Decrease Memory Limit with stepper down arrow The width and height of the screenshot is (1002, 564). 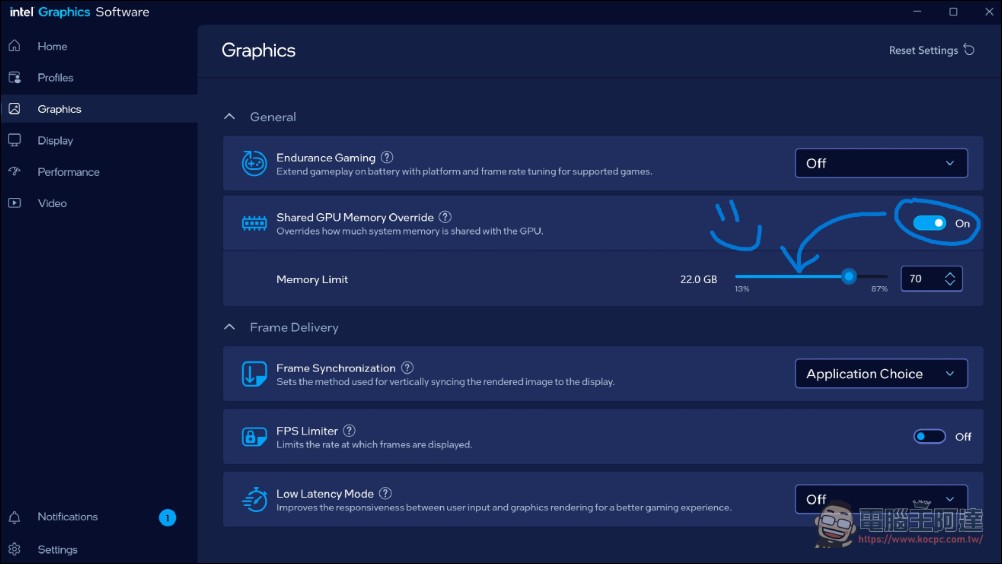950,282
